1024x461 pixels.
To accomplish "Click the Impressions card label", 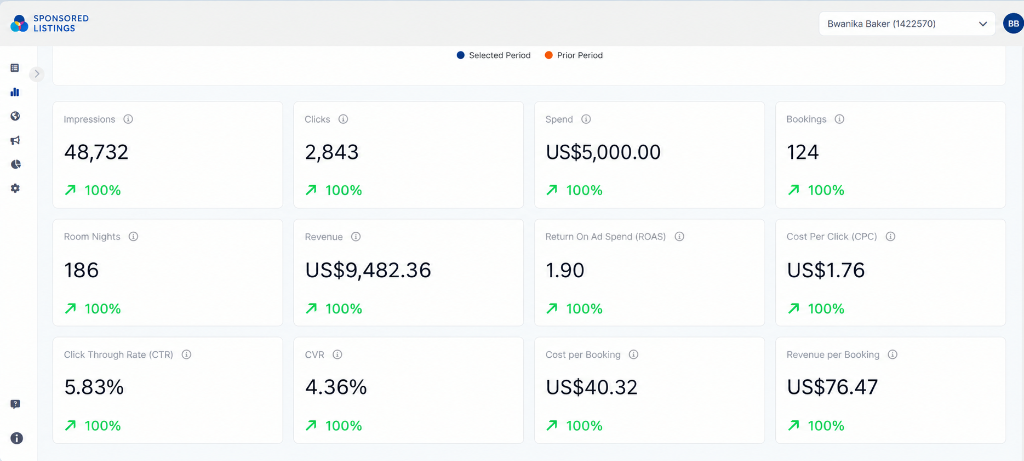I will 89,119.
